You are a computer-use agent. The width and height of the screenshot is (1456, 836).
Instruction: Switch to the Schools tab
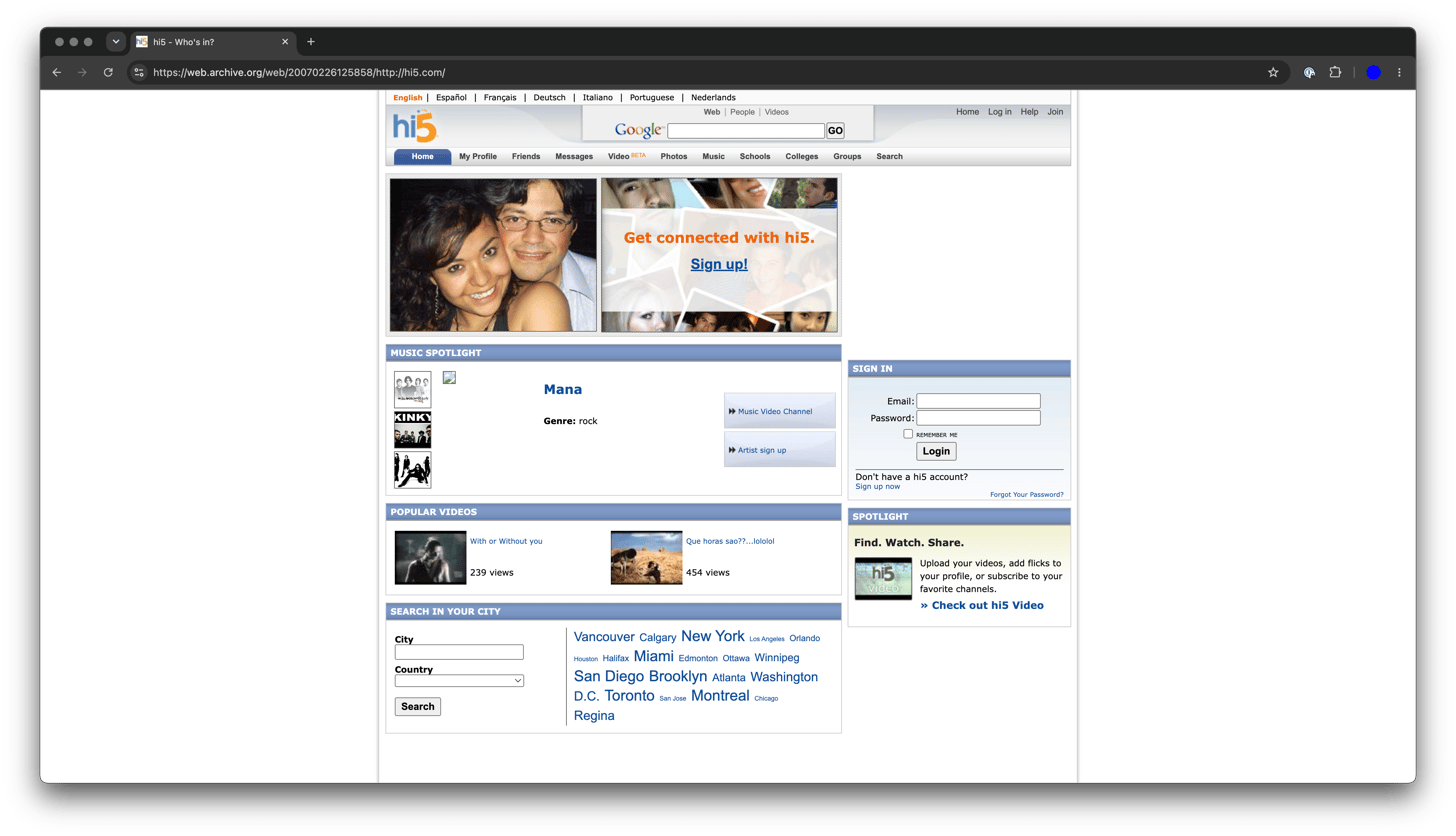[755, 157]
